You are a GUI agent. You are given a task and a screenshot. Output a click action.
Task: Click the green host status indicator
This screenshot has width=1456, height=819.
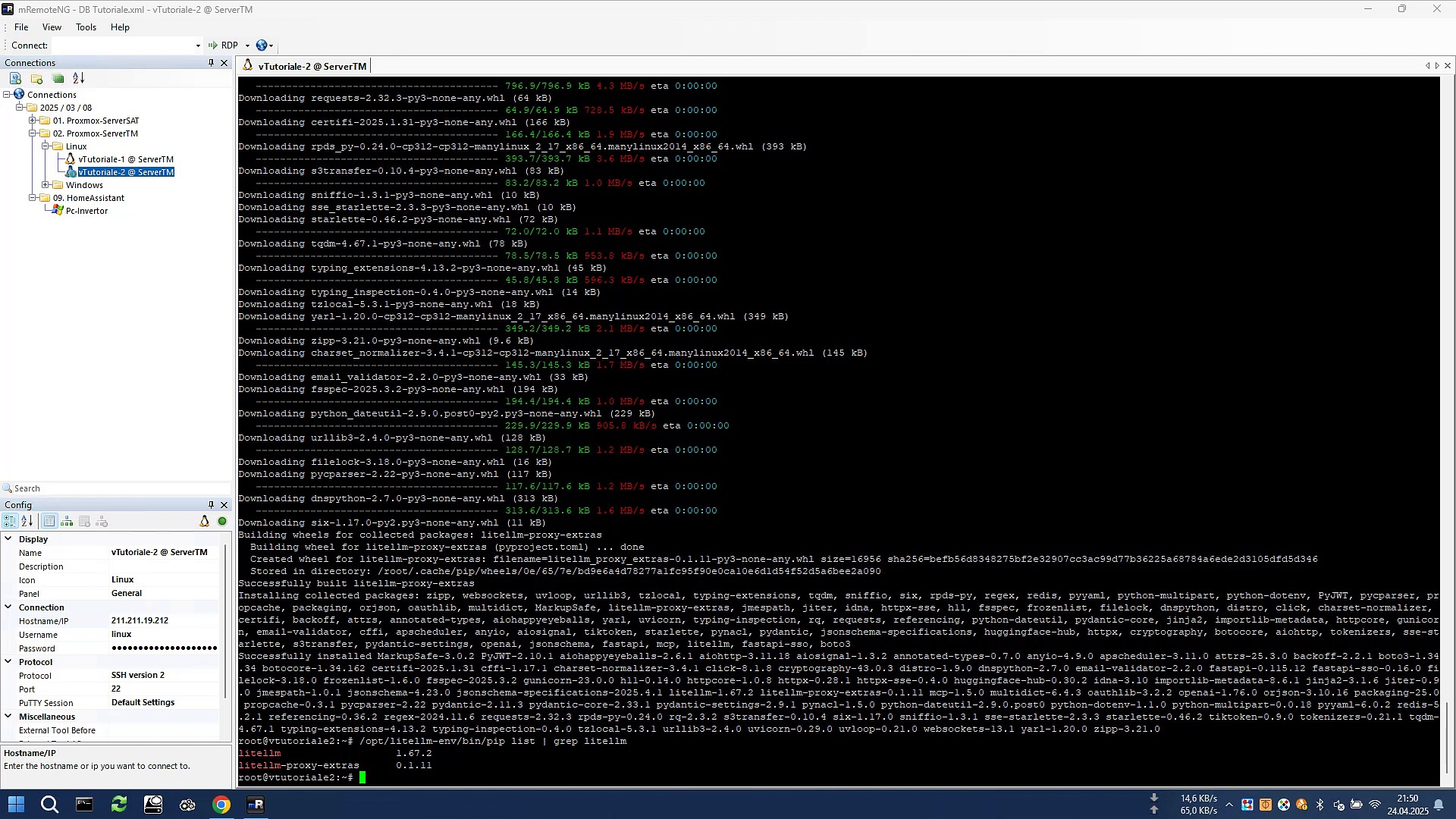222,522
